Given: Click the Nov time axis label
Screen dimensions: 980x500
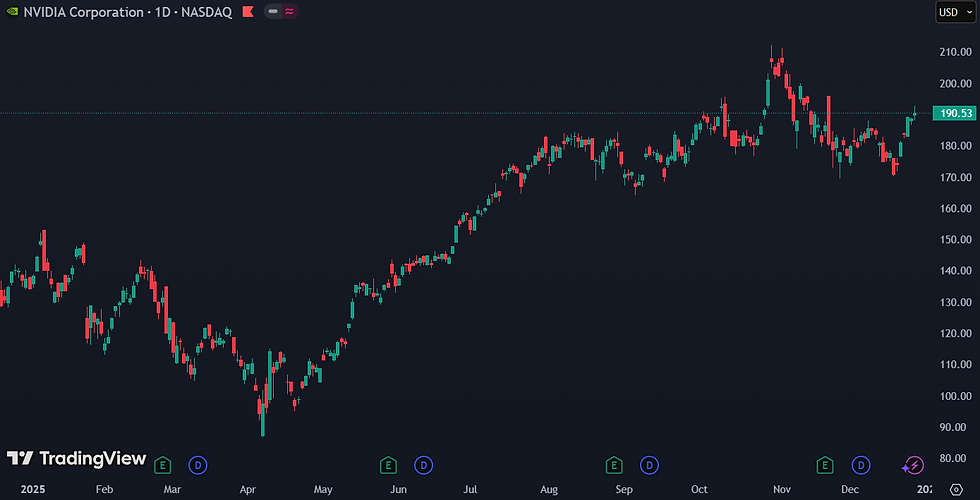Looking at the screenshot, I should 781,489.
